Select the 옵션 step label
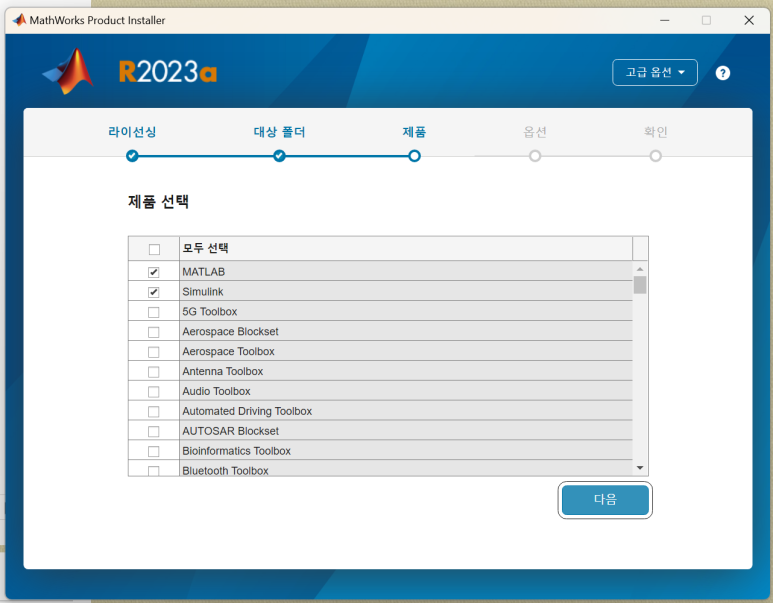Image resolution: width=773 pixels, height=603 pixels. click(x=535, y=132)
